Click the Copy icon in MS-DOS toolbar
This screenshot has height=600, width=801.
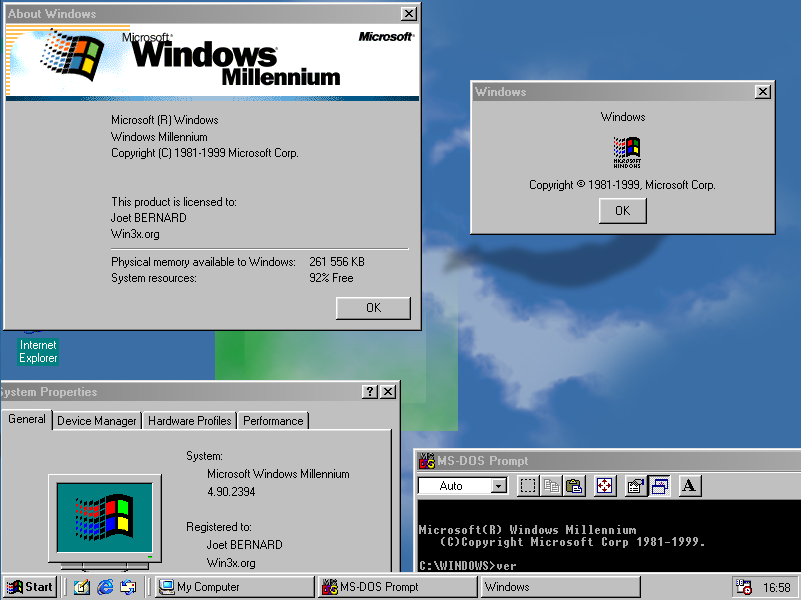coord(551,486)
